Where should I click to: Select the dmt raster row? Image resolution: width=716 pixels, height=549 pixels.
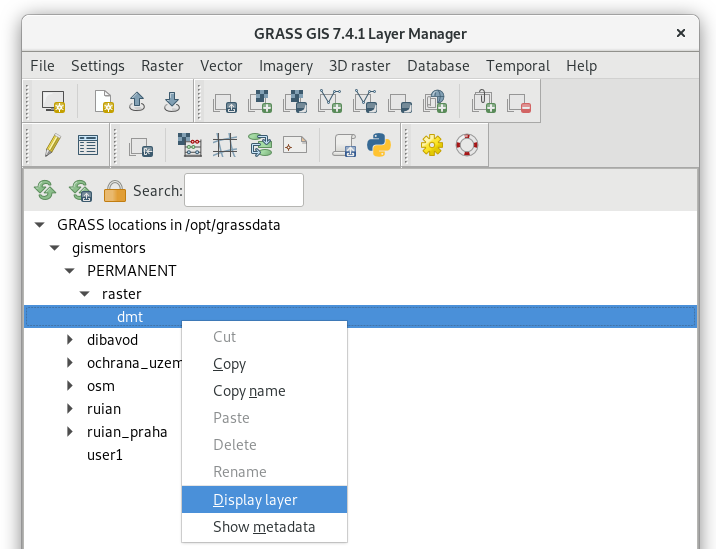tap(360, 317)
